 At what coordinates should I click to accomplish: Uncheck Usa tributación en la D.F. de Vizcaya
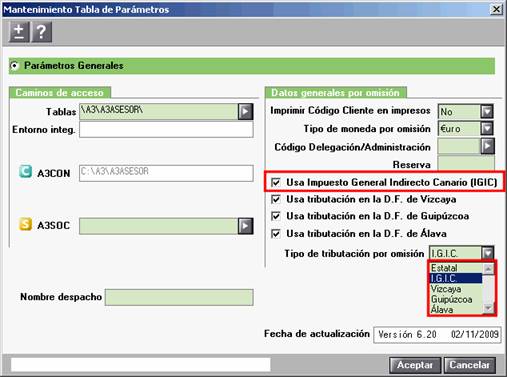pyautogui.click(x=276, y=199)
